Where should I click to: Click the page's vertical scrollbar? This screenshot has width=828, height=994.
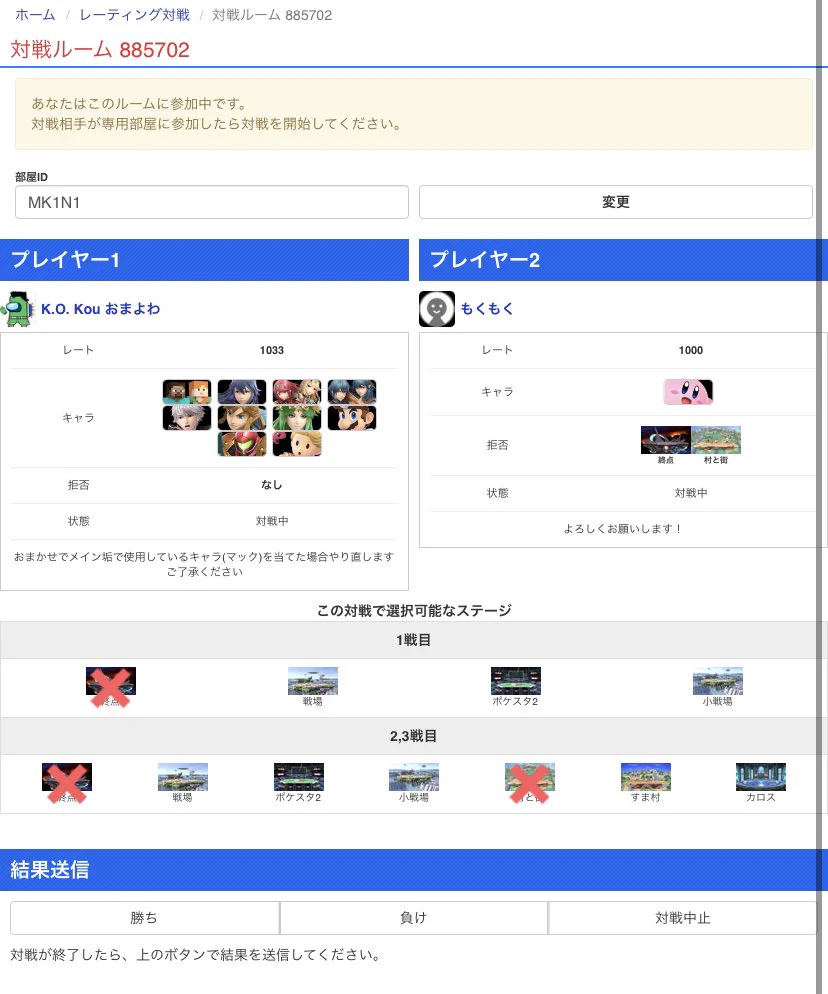coord(819,497)
